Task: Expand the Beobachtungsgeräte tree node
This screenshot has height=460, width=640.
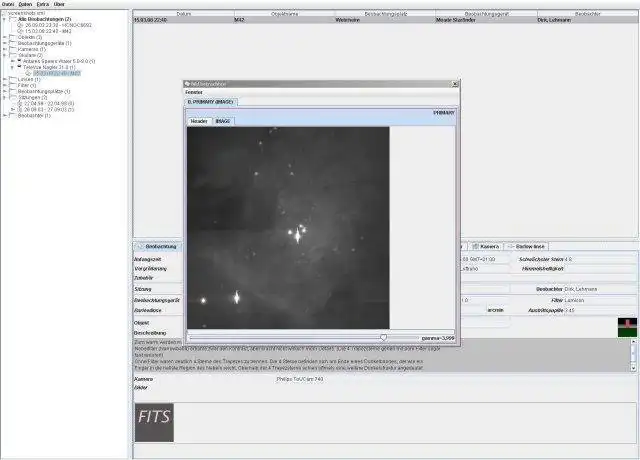Action: [4, 43]
